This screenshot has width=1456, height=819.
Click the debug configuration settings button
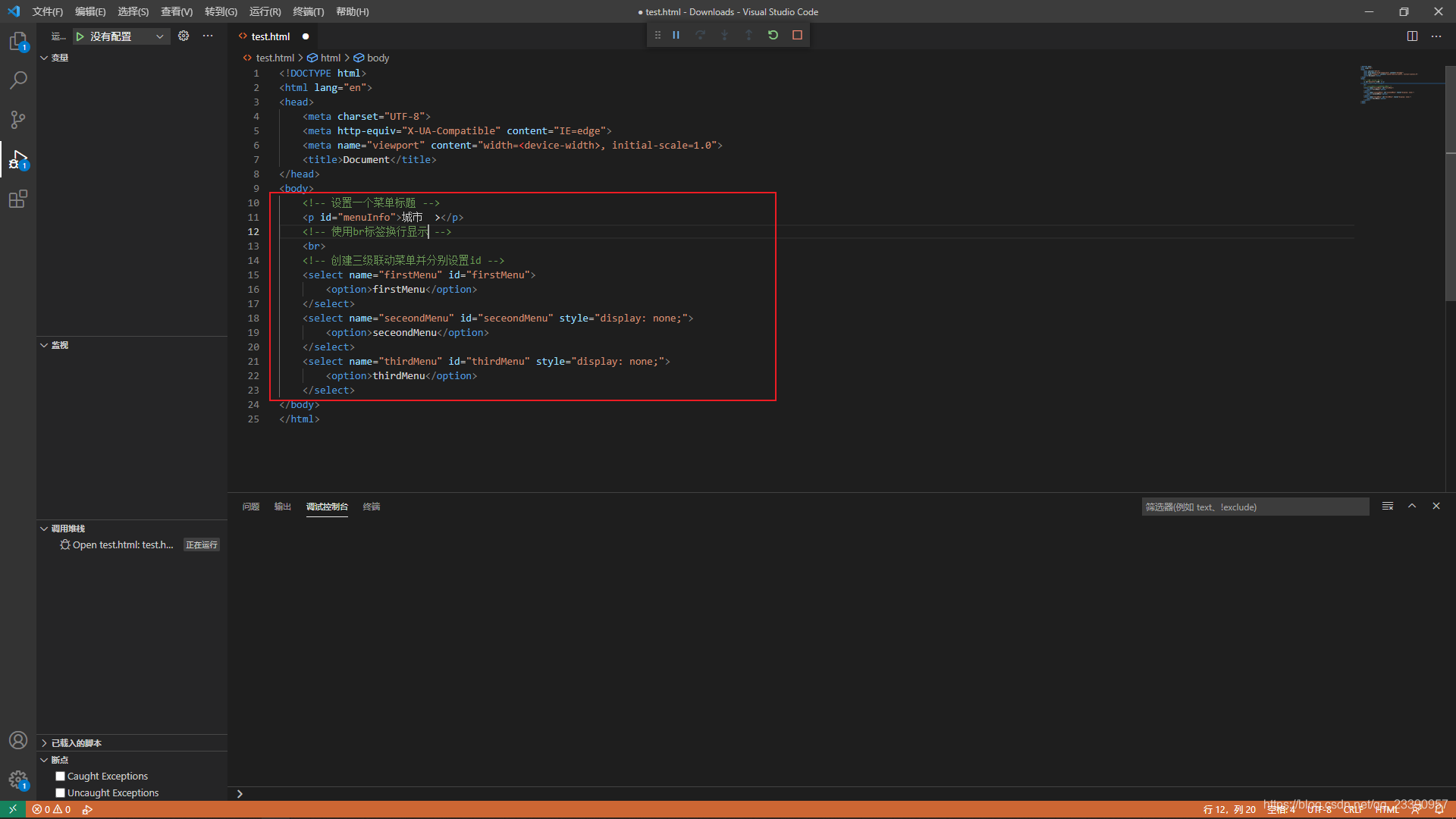tap(183, 36)
